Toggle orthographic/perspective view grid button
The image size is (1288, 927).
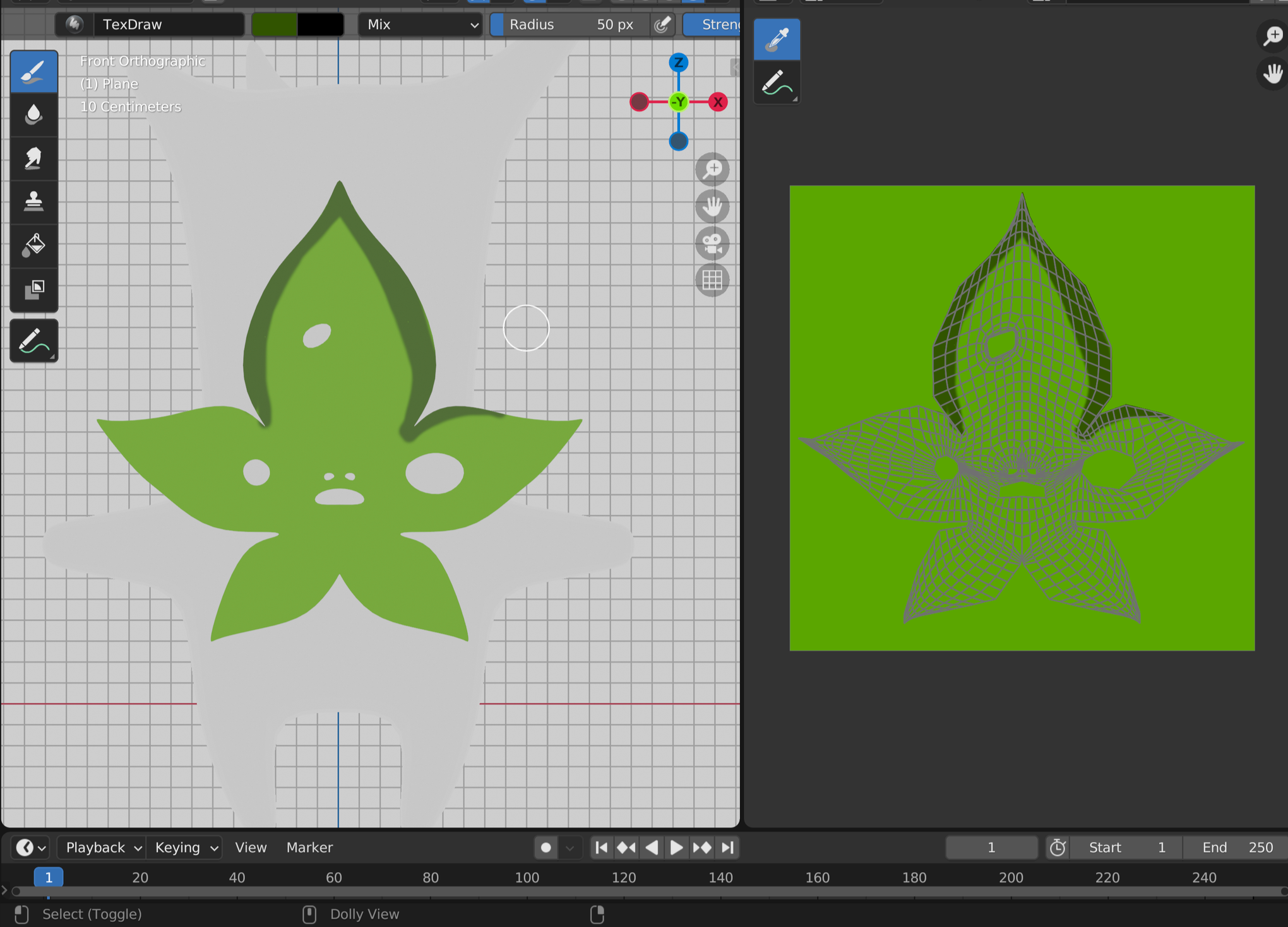712,280
